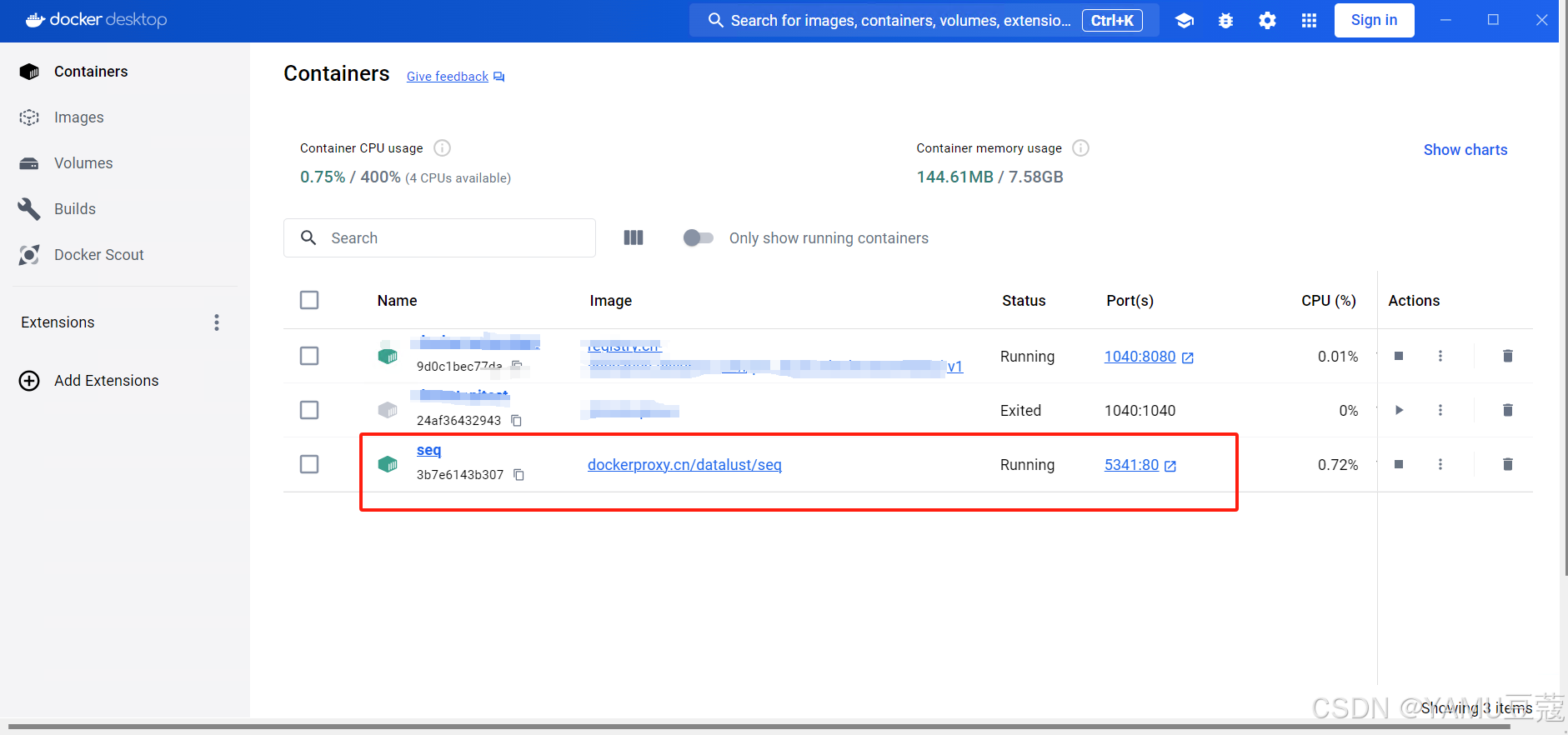Click the containers Search field
1568x735 pixels.
[439, 237]
